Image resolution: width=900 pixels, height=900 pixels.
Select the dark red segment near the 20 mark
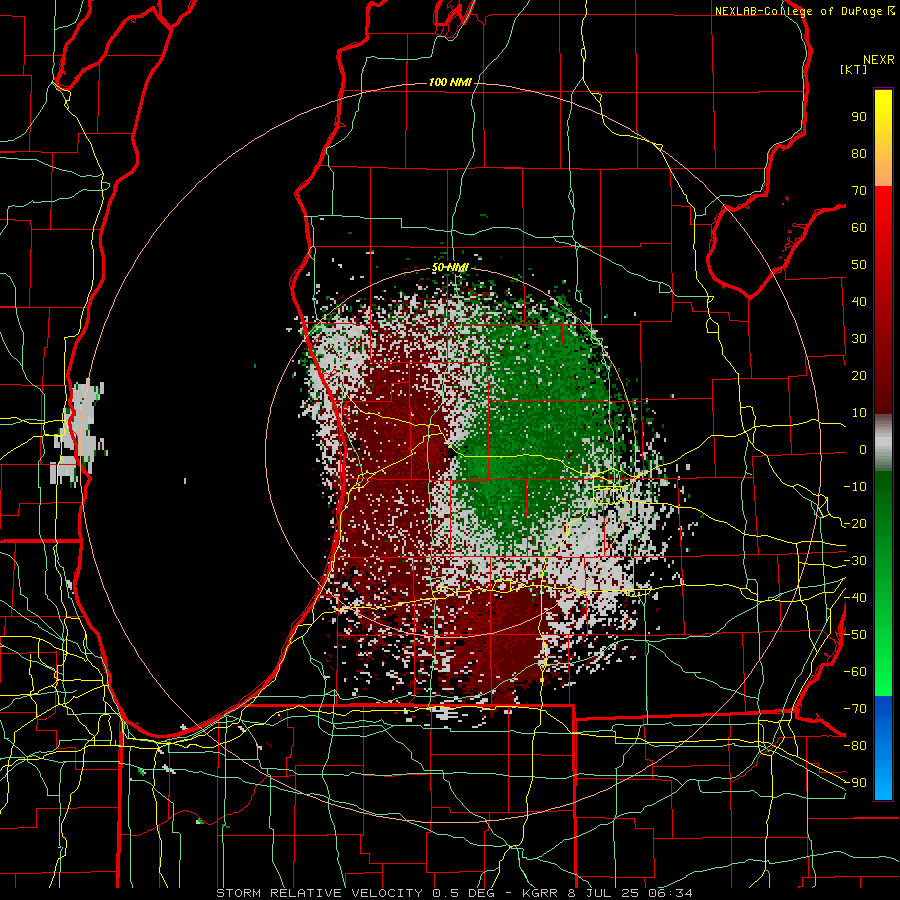[883, 376]
